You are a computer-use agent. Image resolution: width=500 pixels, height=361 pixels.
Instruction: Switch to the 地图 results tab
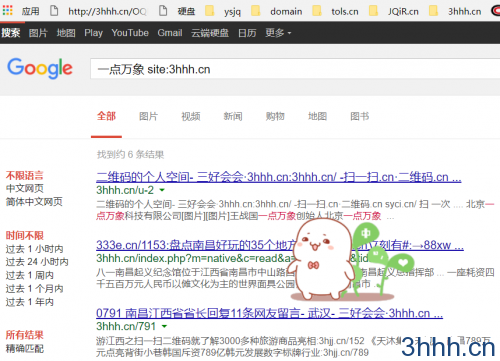pyautogui.click(x=317, y=116)
